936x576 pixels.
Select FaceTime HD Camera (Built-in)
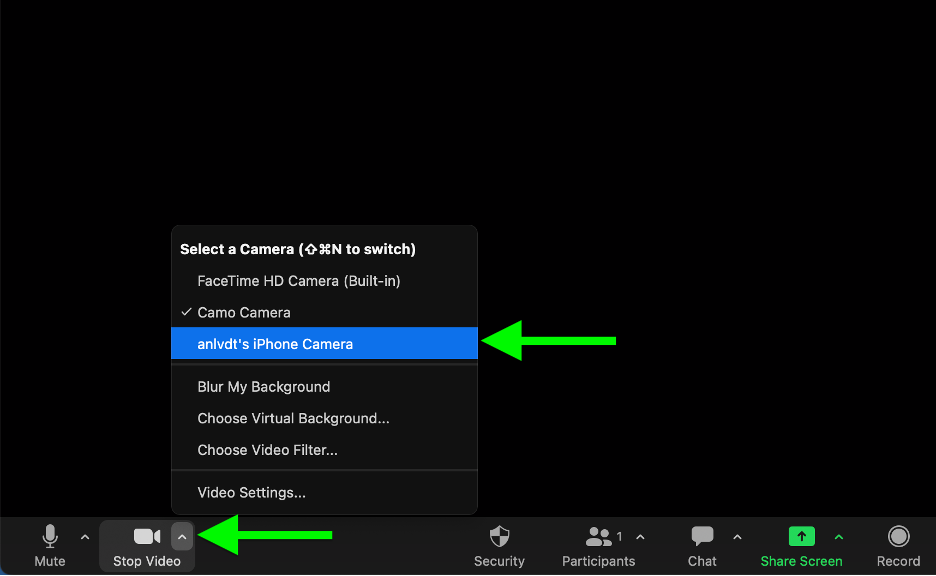324,281
